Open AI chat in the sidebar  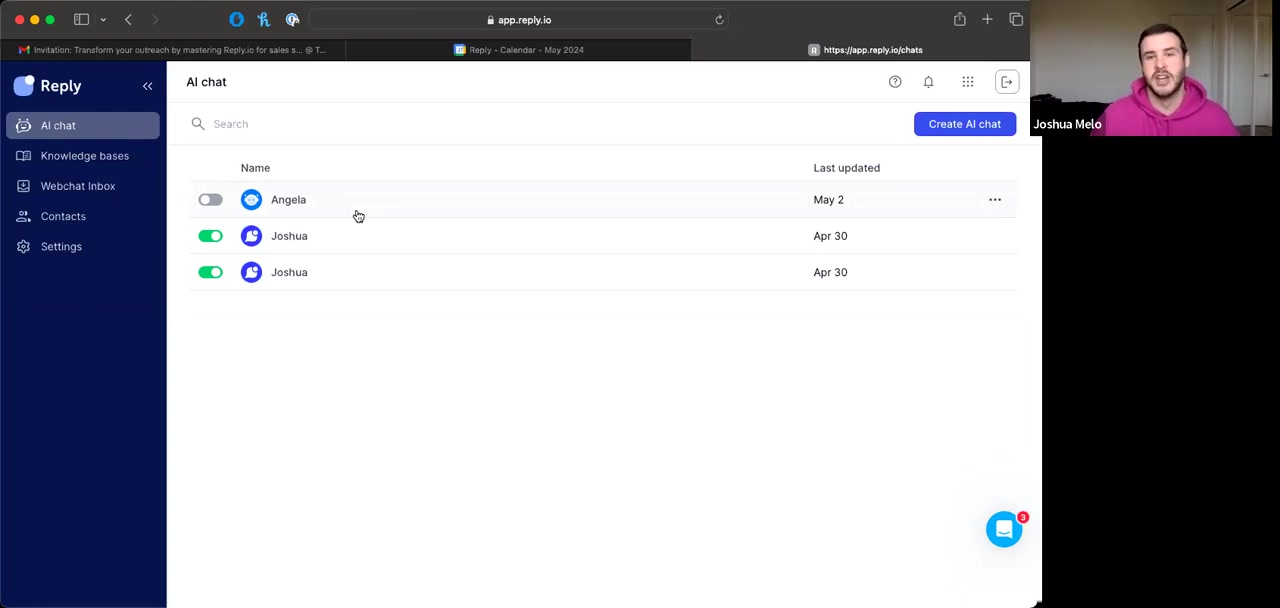point(83,125)
